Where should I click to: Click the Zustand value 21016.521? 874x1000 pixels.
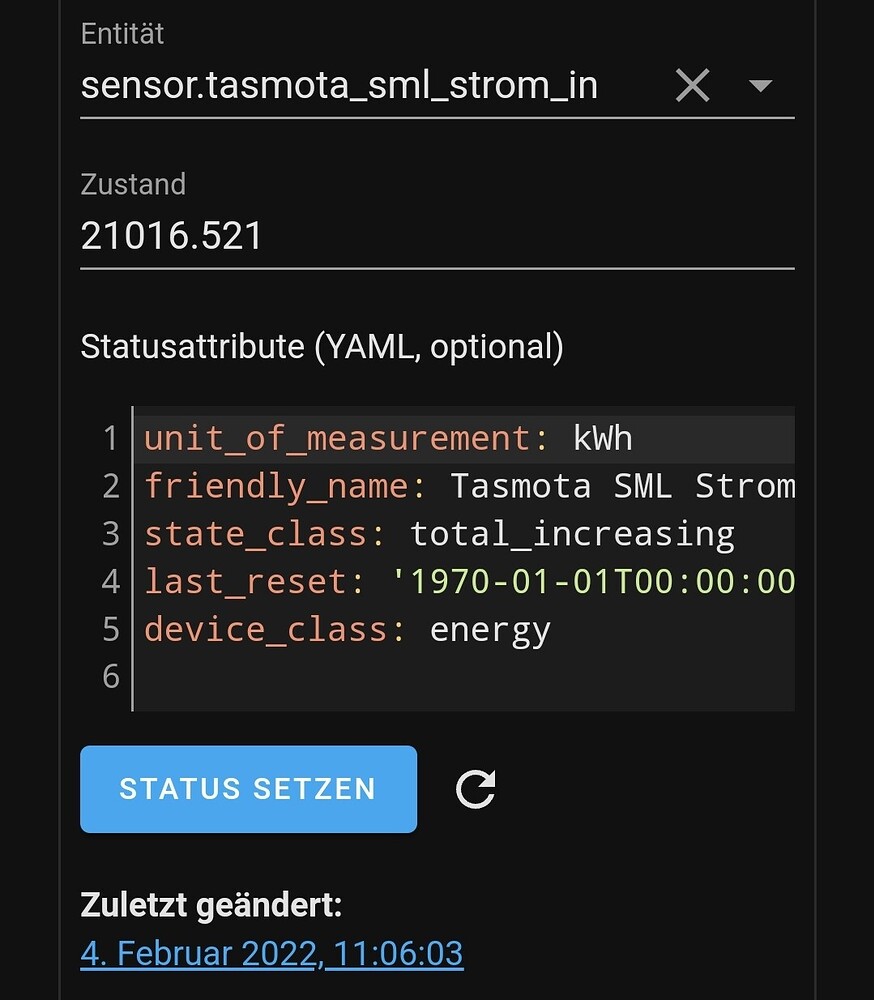170,235
